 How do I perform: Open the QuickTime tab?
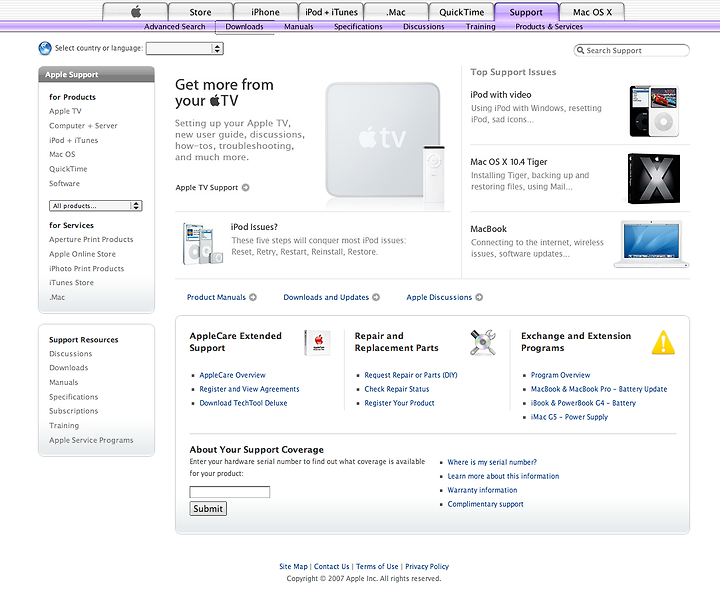pos(461,12)
